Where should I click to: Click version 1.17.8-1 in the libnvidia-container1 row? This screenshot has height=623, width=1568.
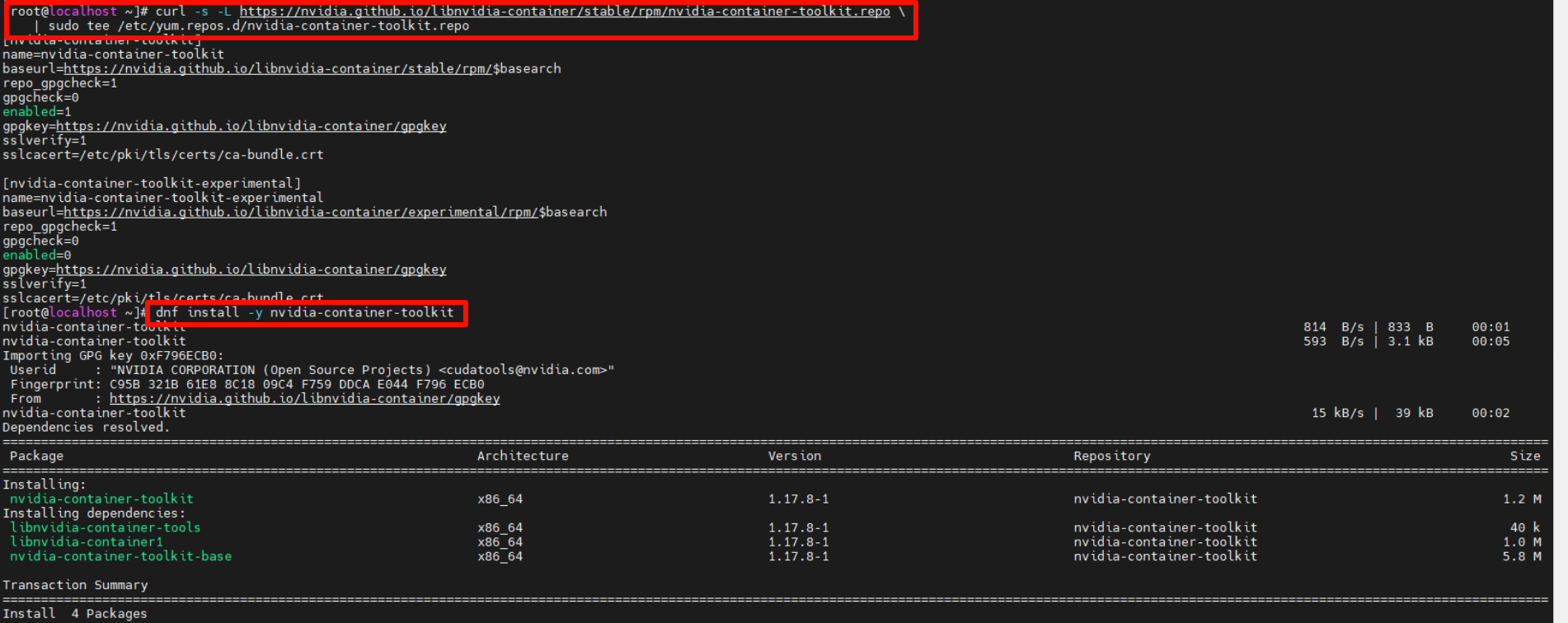click(799, 542)
